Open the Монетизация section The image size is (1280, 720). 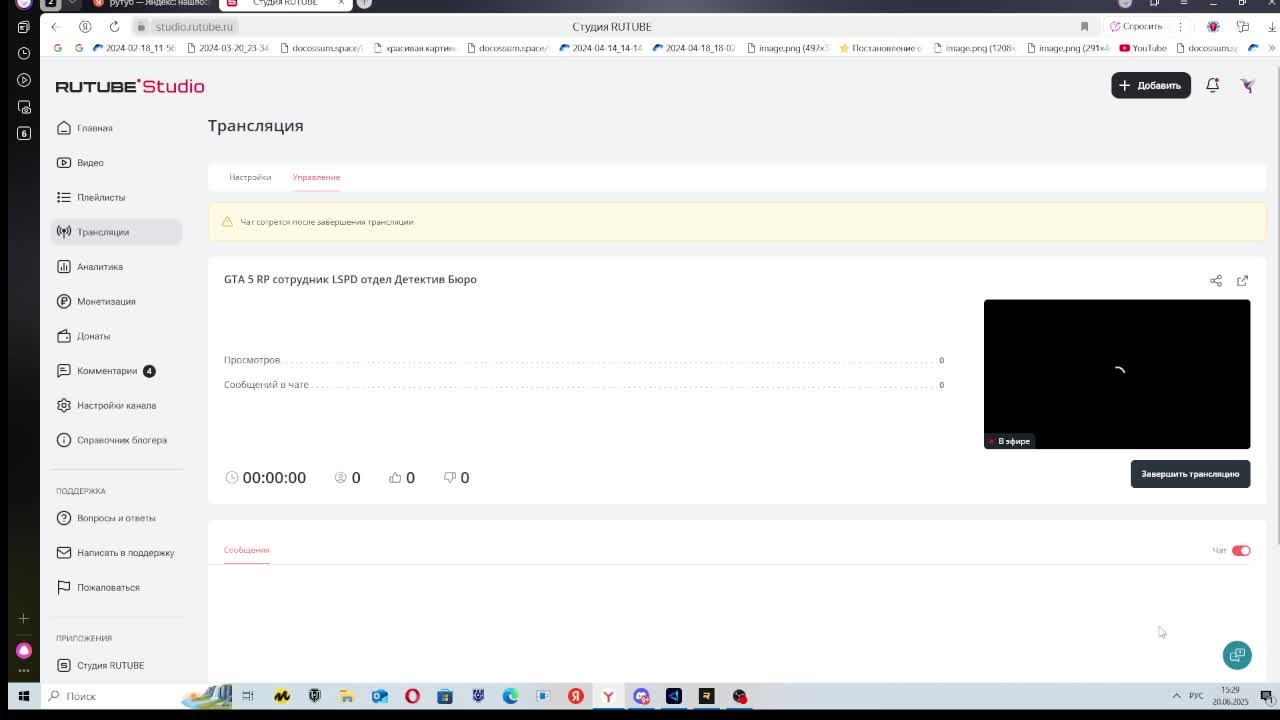pos(116,301)
